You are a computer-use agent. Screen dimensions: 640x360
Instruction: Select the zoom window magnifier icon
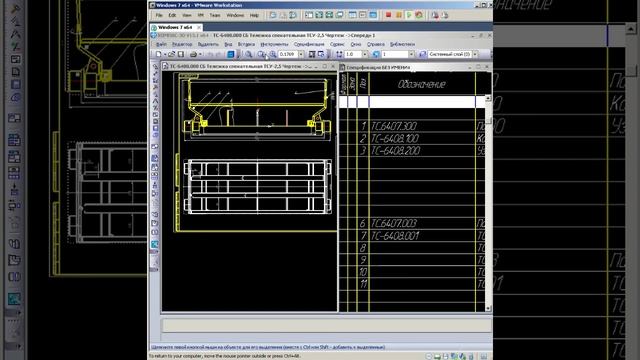(249, 54)
